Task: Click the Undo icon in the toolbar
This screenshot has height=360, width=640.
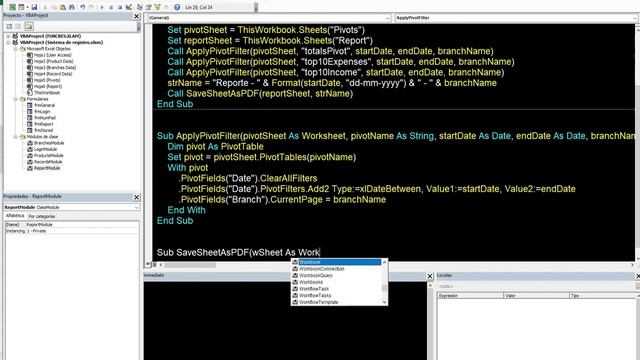Action: click(83, 7)
